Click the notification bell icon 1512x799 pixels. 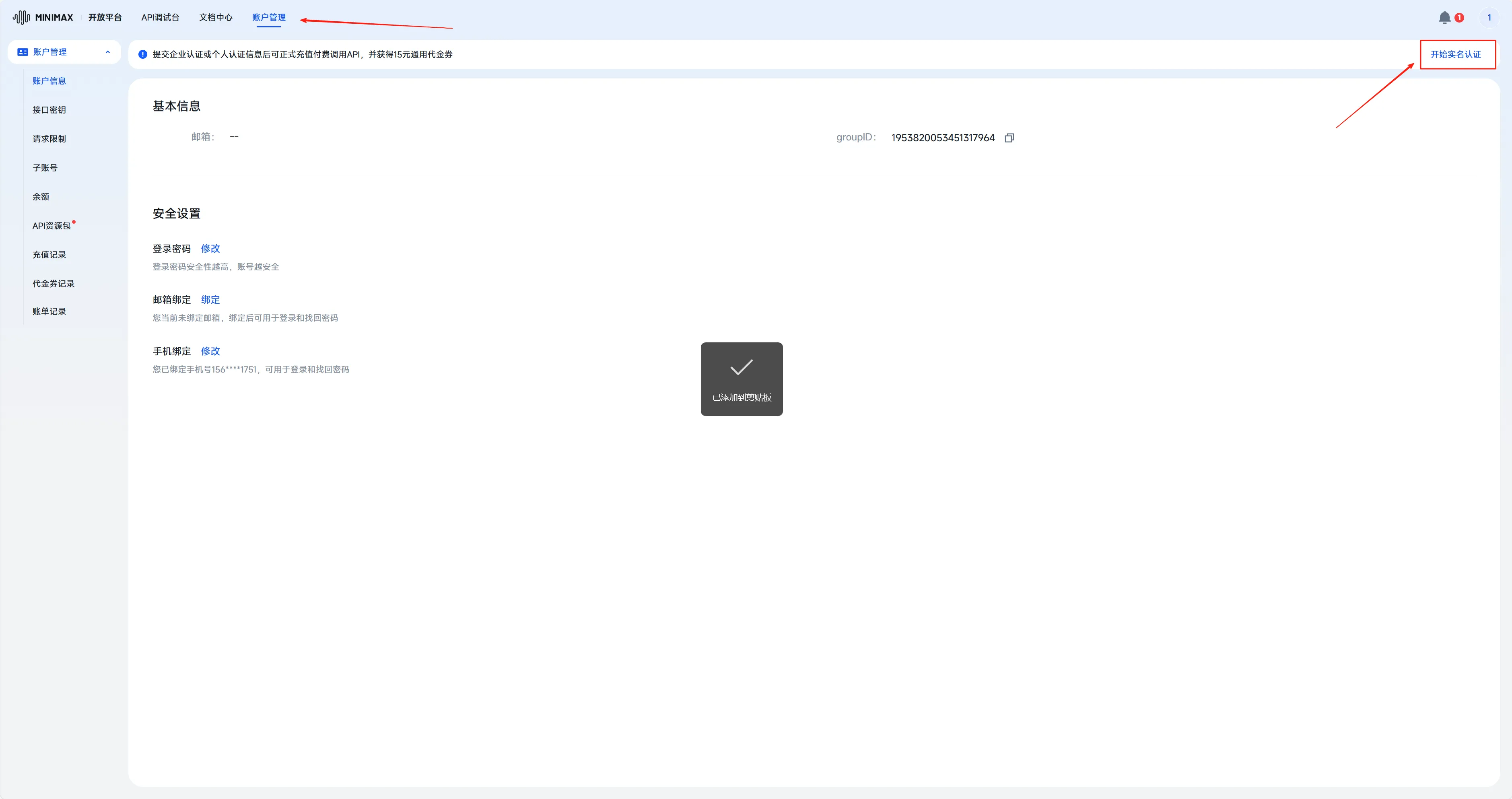[x=1444, y=18]
